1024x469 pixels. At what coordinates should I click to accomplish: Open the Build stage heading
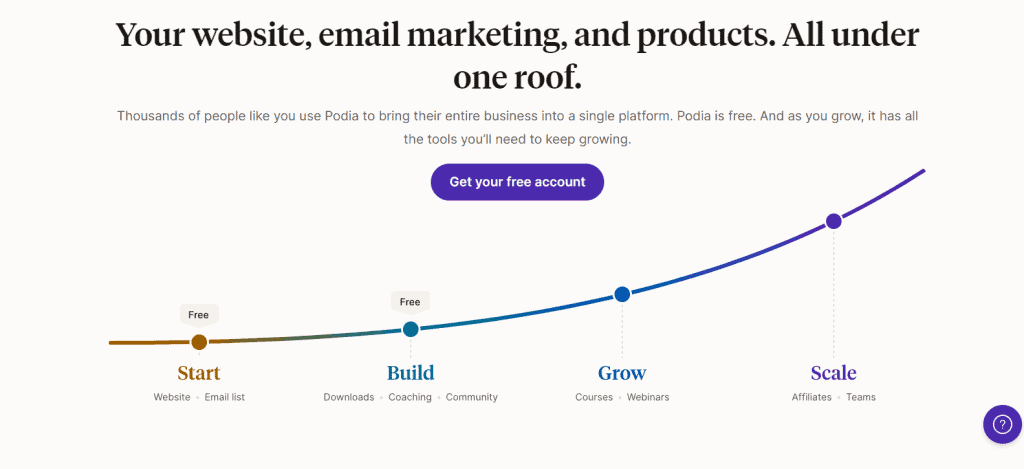(410, 373)
